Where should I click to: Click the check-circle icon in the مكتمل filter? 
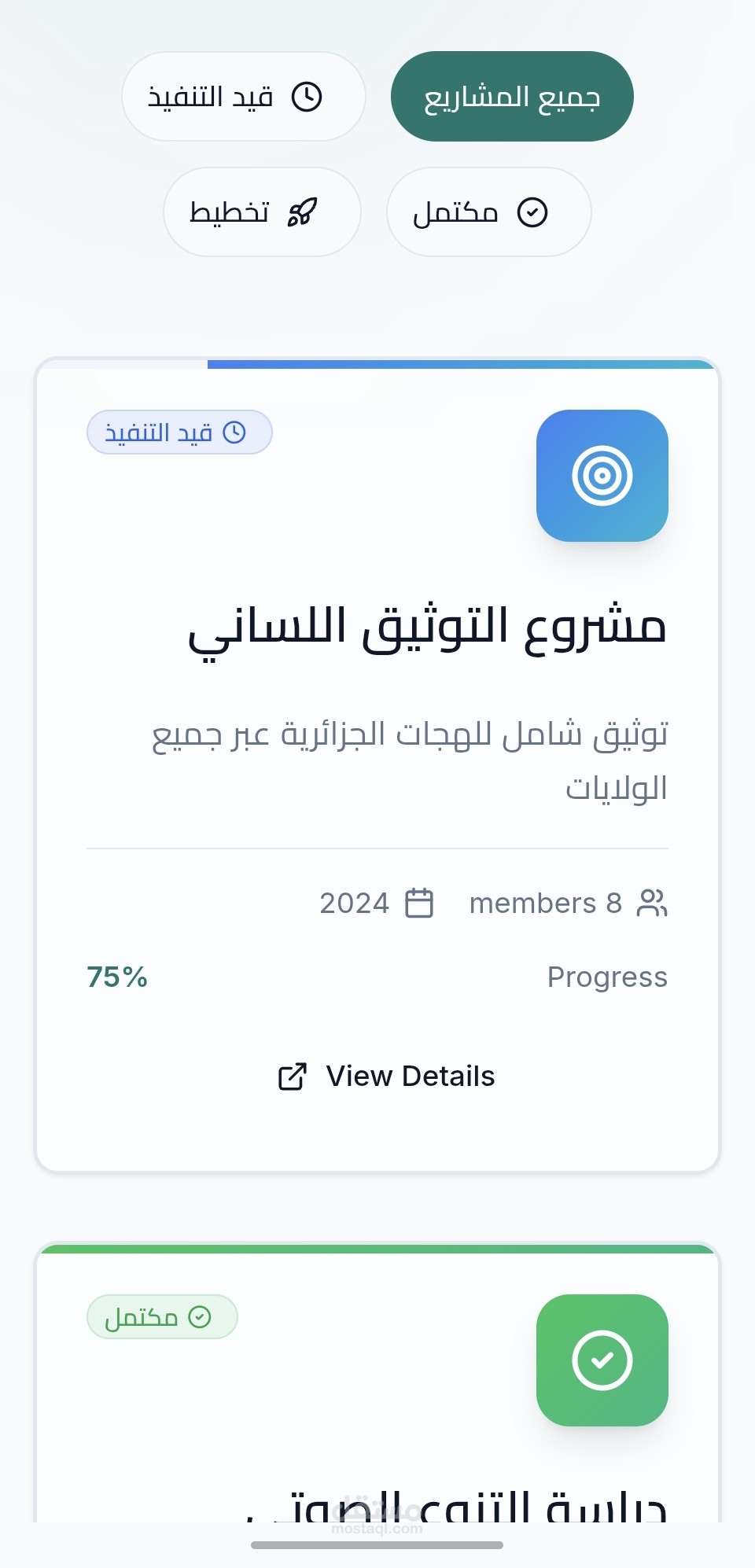click(x=532, y=212)
